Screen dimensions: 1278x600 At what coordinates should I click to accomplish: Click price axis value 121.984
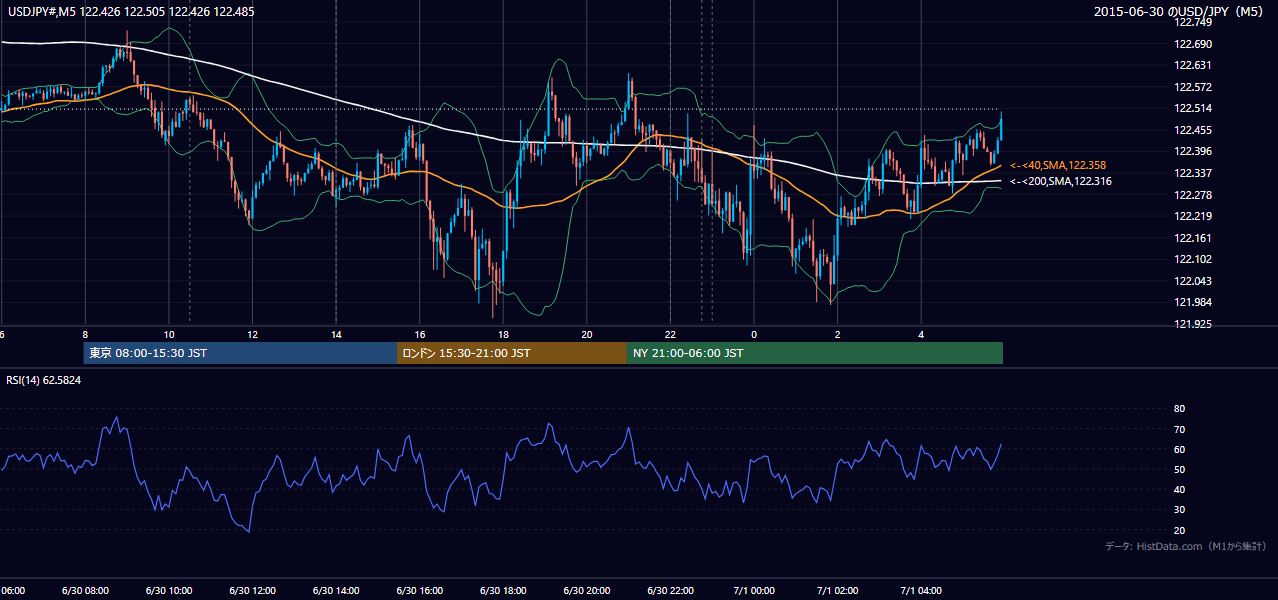point(1194,302)
